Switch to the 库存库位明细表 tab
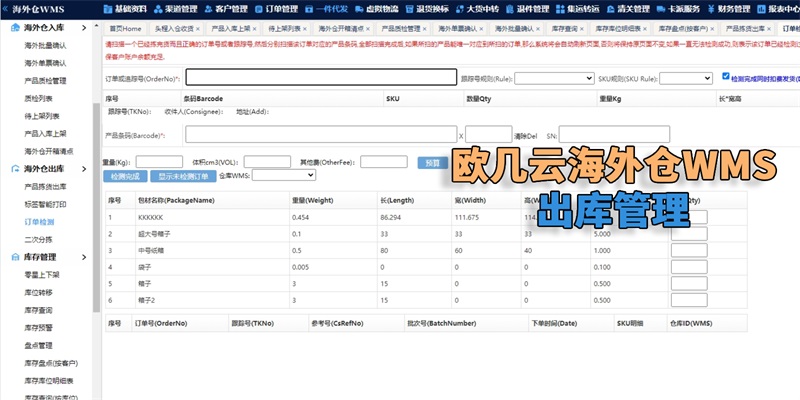800x400 pixels. (621, 29)
